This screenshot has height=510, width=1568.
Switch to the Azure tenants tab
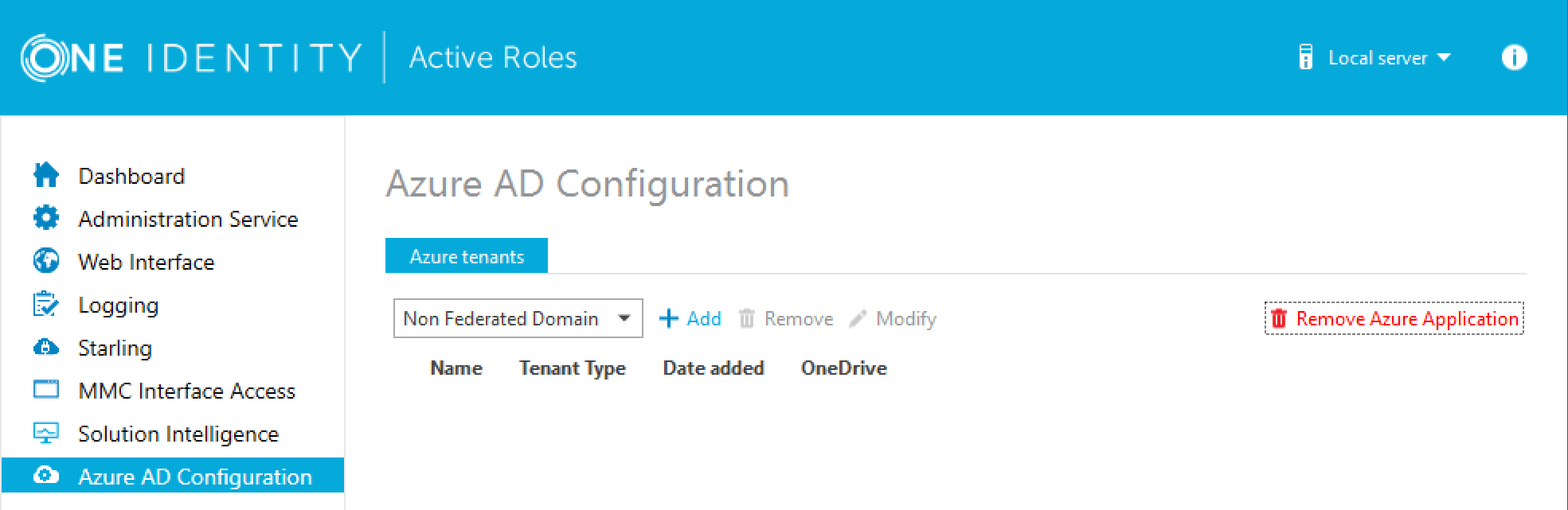pyautogui.click(x=467, y=256)
